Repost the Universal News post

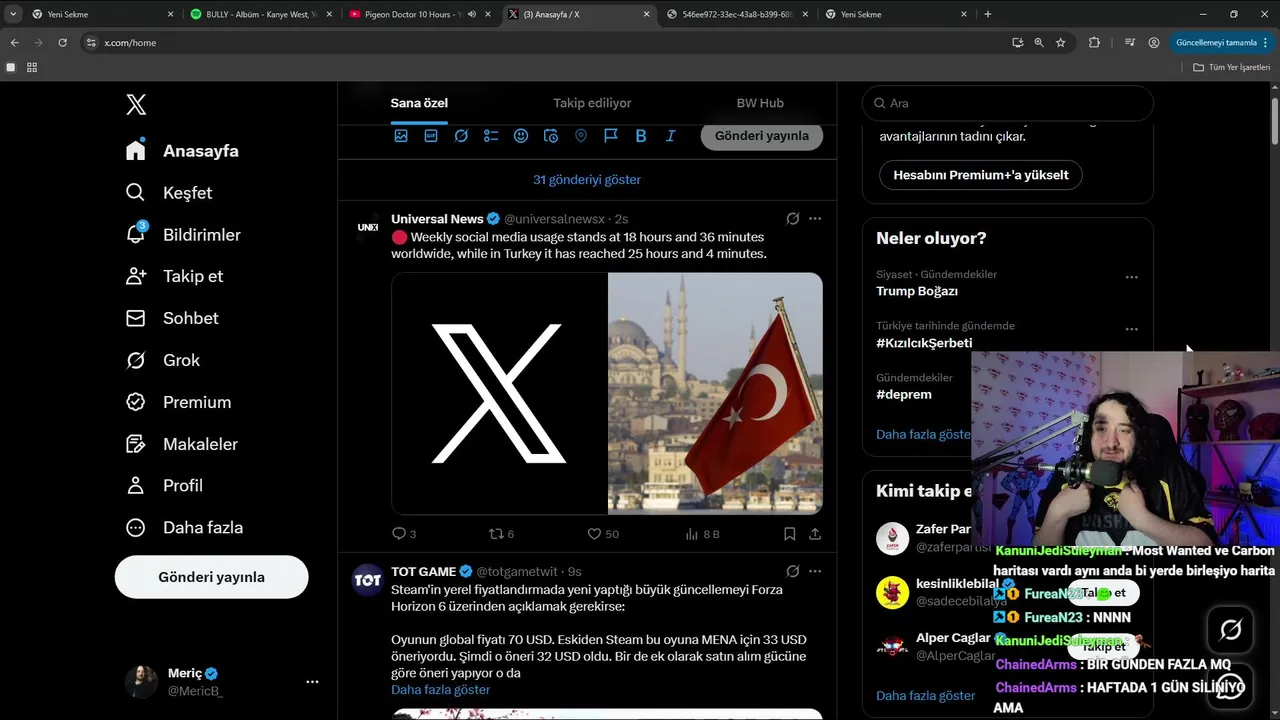500,534
